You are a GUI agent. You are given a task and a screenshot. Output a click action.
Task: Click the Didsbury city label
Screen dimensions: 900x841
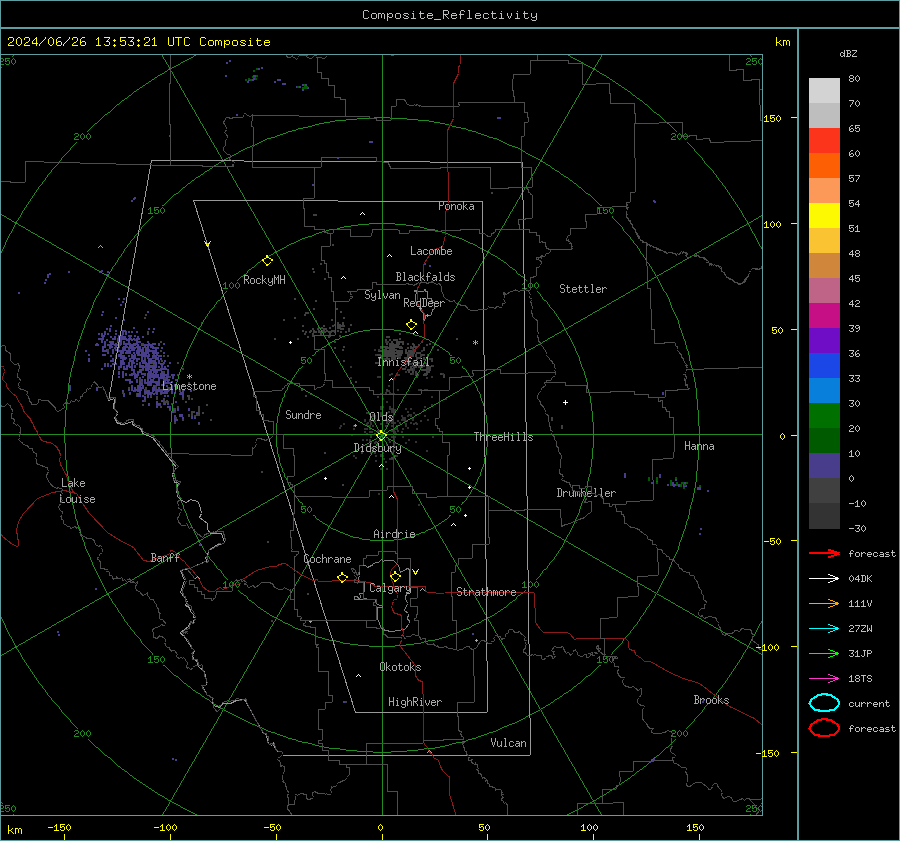click(x=377, y=448)
